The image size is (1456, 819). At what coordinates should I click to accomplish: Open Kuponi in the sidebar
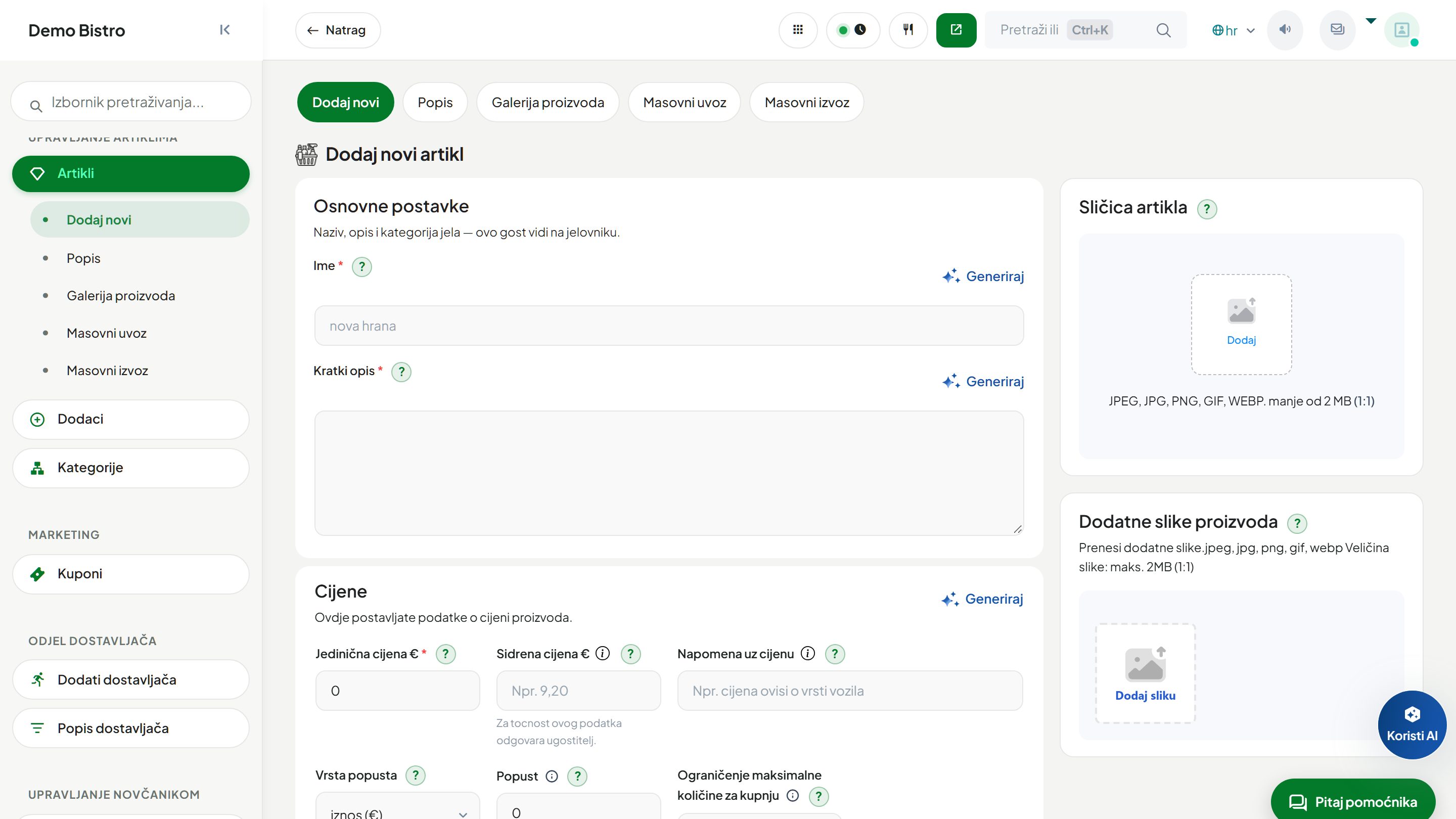(130, 574)
